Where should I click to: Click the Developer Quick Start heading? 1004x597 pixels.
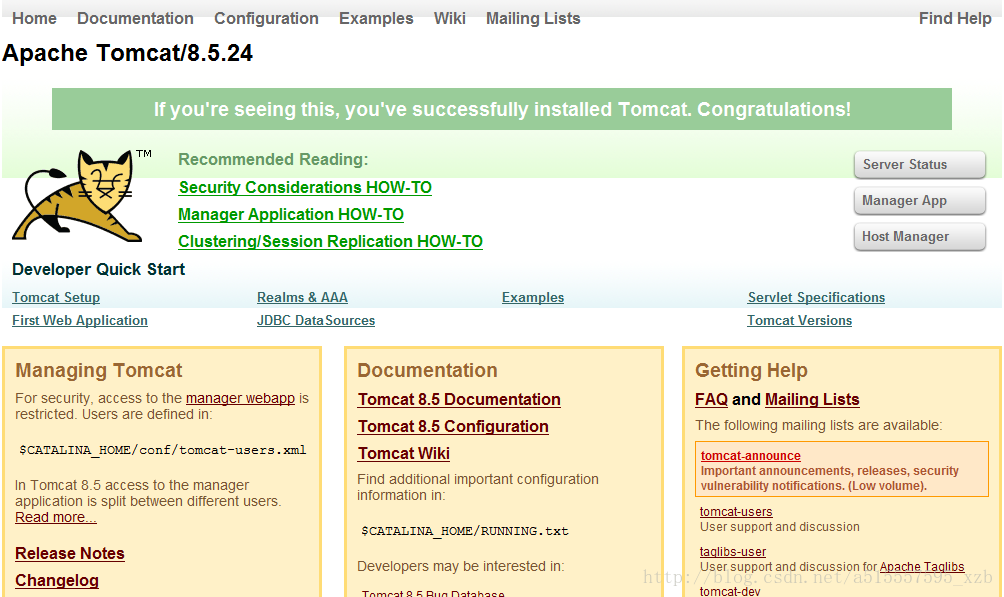click(99, 270)
